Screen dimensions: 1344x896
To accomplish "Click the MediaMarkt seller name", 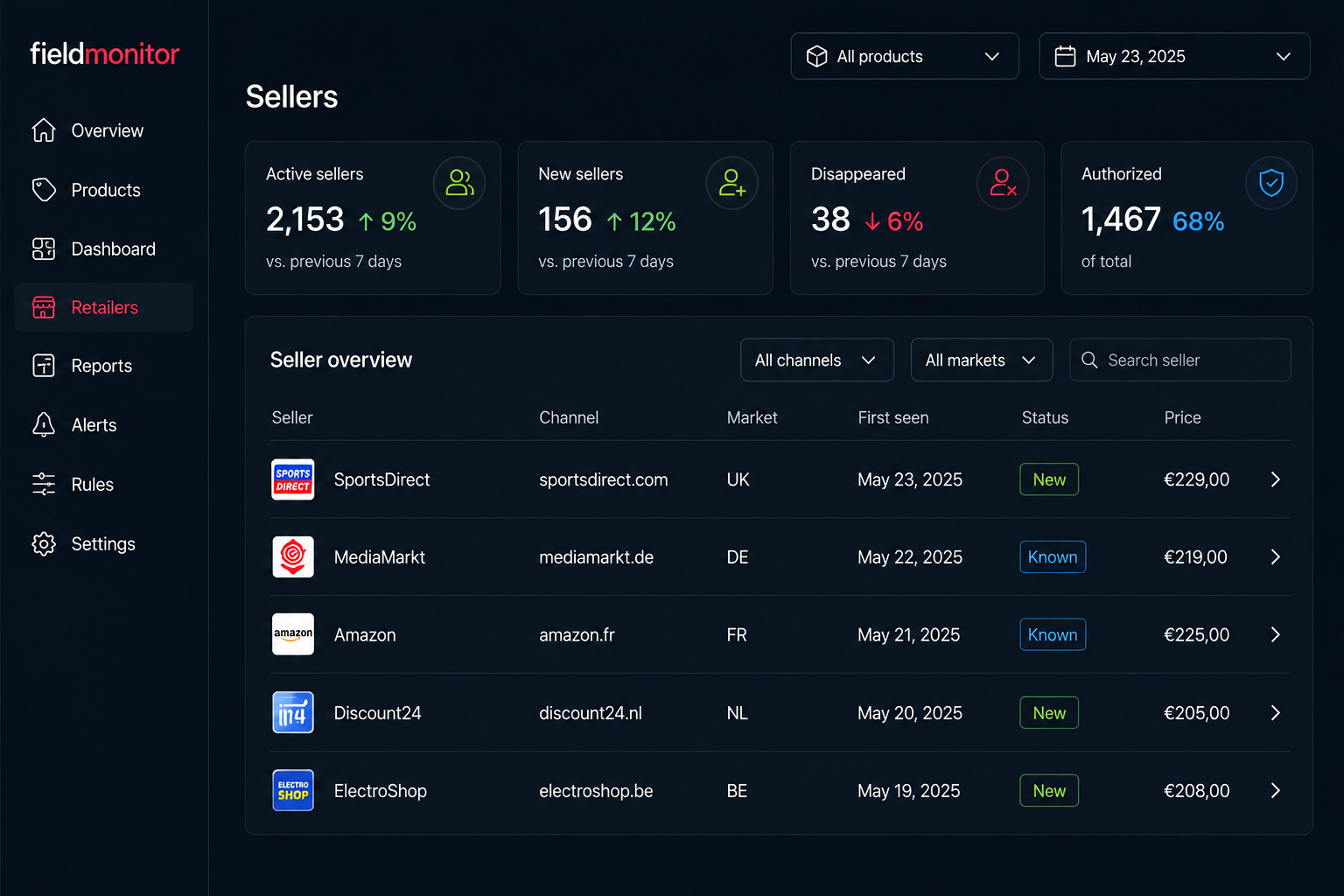I will 380,557.
